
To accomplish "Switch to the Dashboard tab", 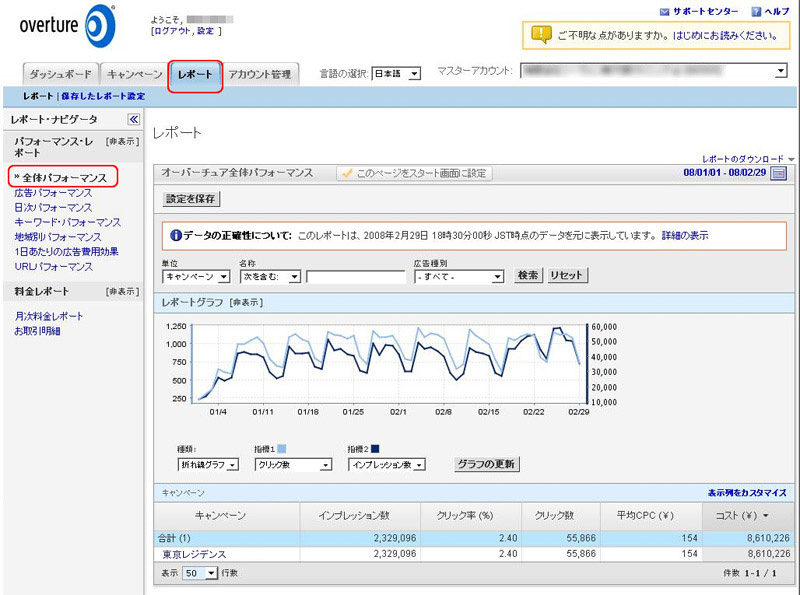I will click(x=61, y=75).
